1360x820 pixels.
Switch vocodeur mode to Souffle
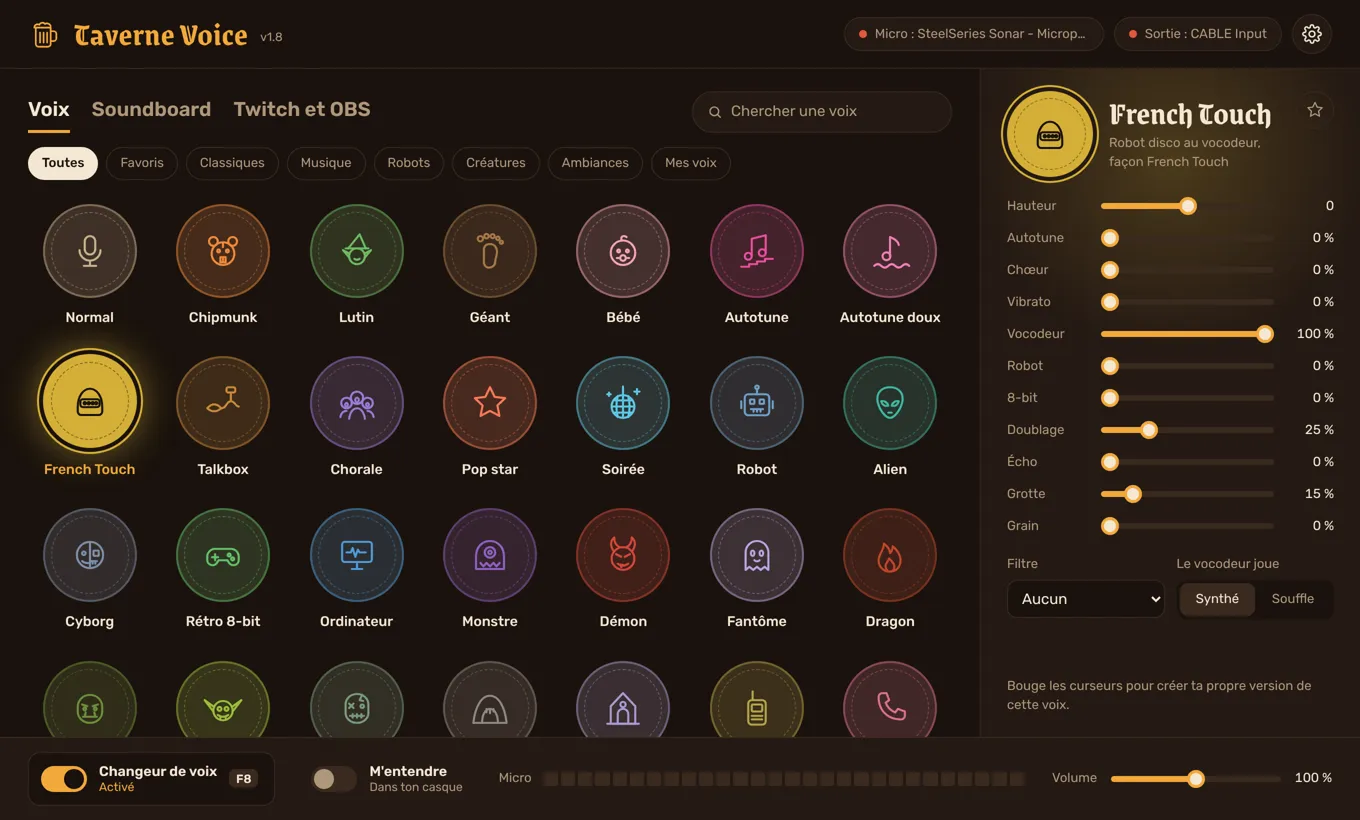pos(1292,599)
